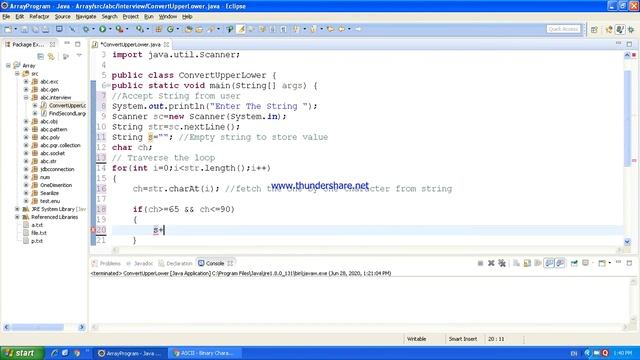
Task: Click Remove Launch X icon in Console
Action: [x=491, y=263]
